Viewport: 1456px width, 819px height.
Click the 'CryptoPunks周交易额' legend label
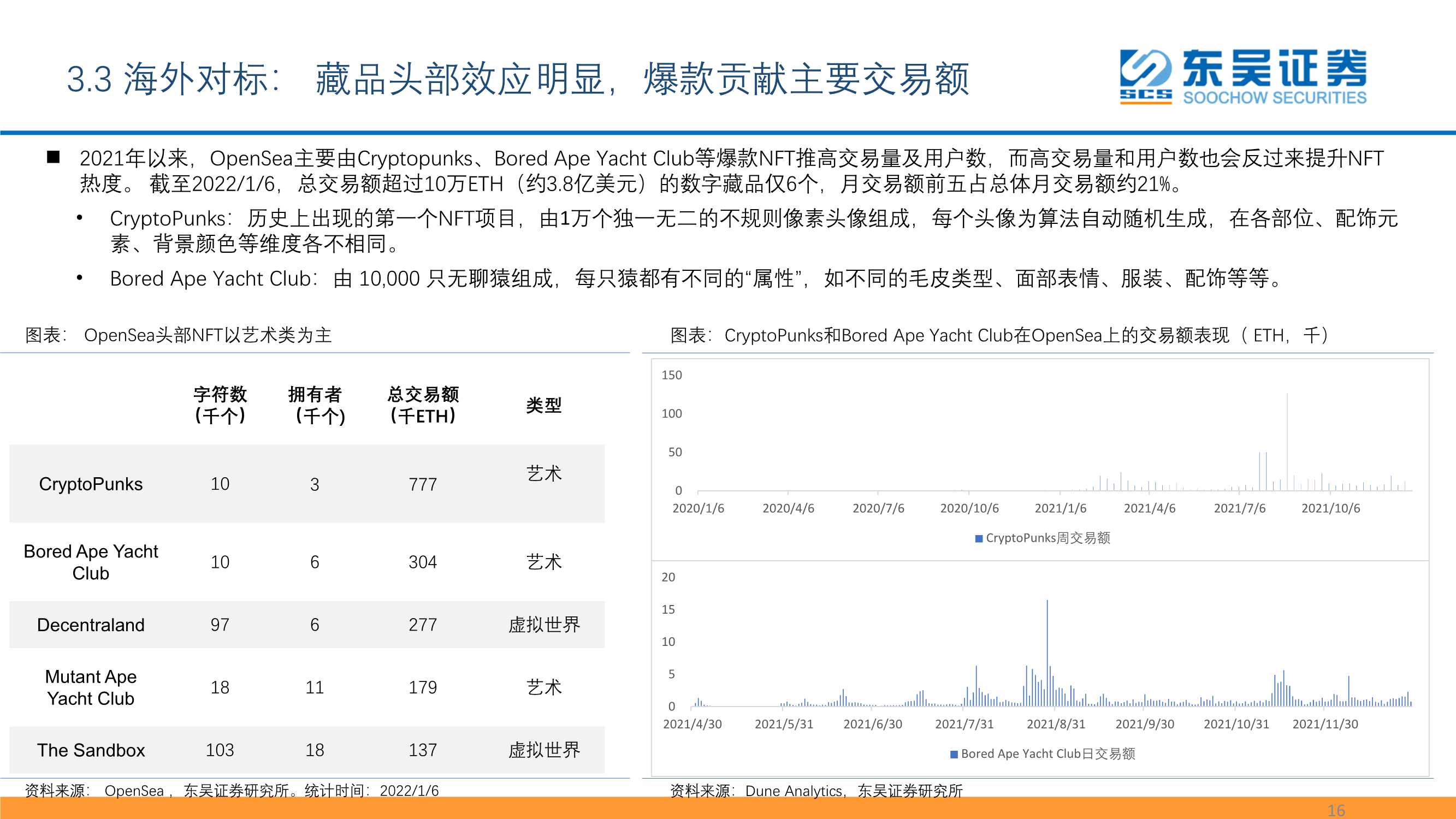[1048, 539]
